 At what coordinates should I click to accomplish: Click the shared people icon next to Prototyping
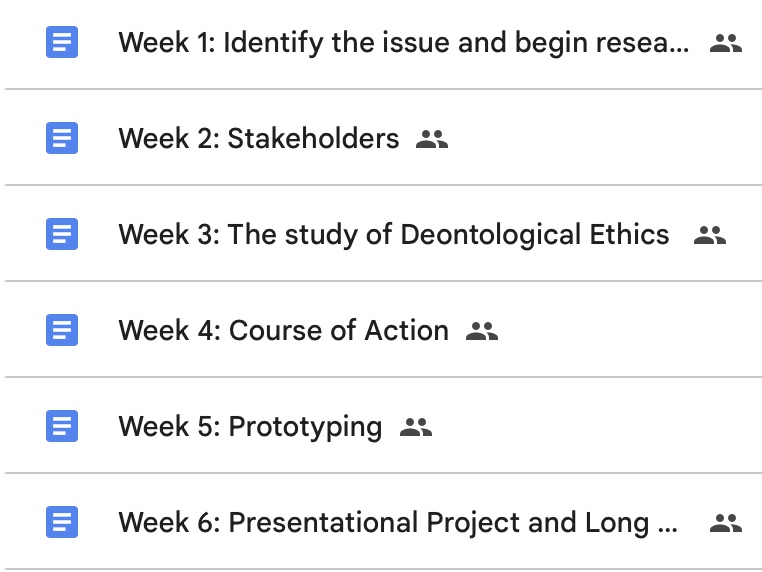coord(415,427)
